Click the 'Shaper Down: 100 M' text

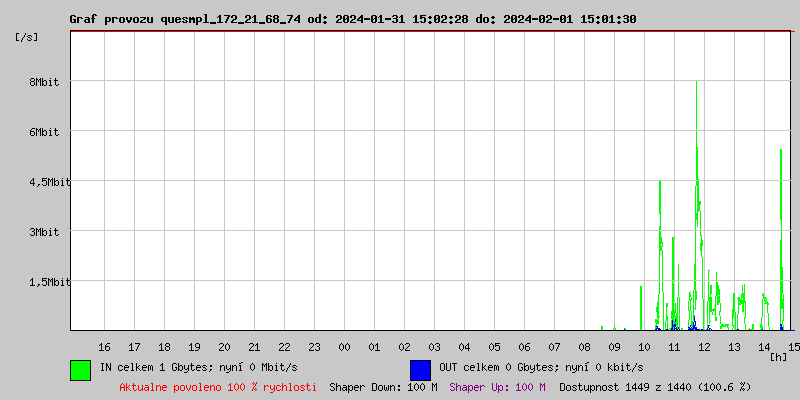[383, 387]
